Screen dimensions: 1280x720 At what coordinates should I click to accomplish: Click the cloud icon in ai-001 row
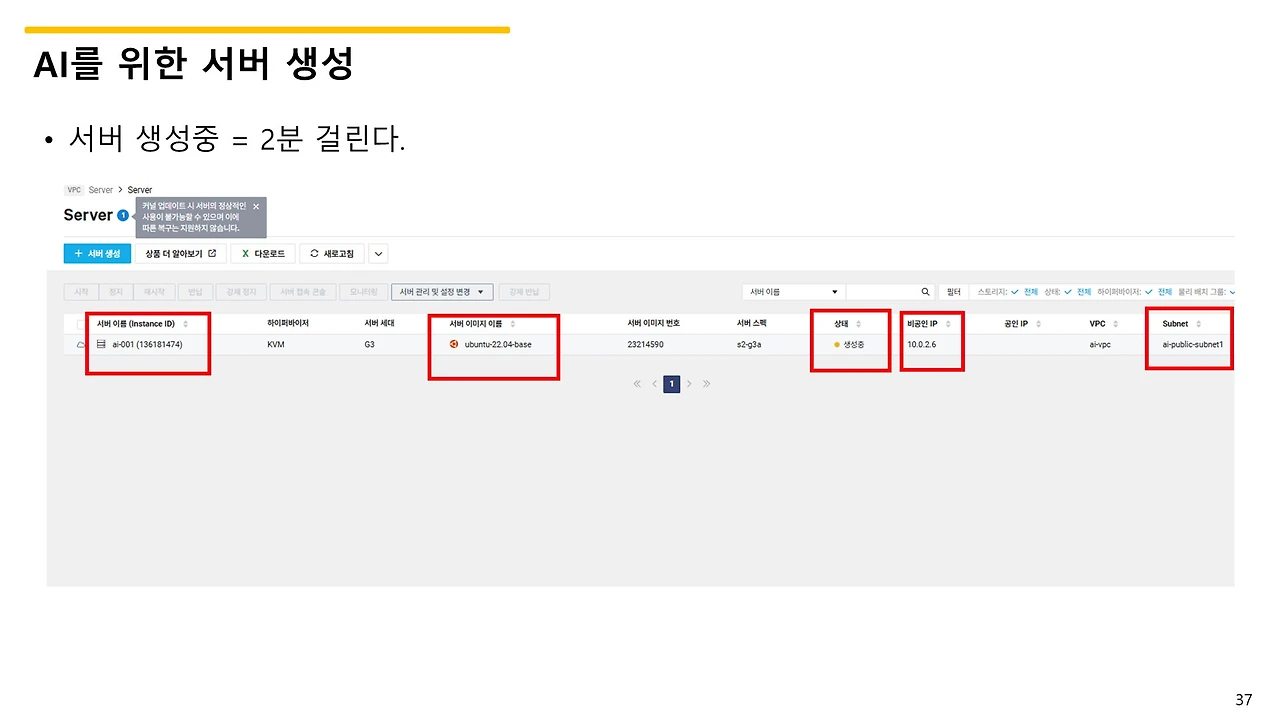81,345
